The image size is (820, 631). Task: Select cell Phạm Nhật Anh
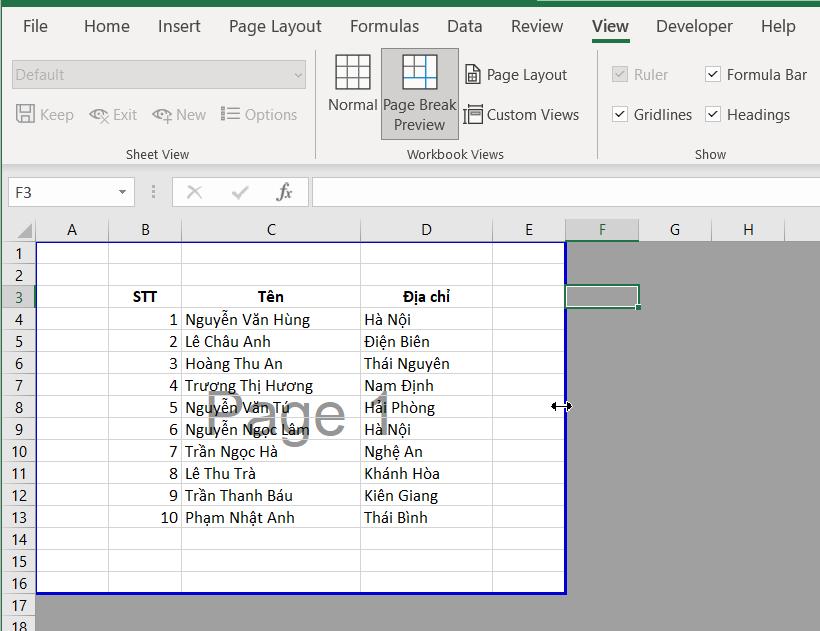coord(271,518)
